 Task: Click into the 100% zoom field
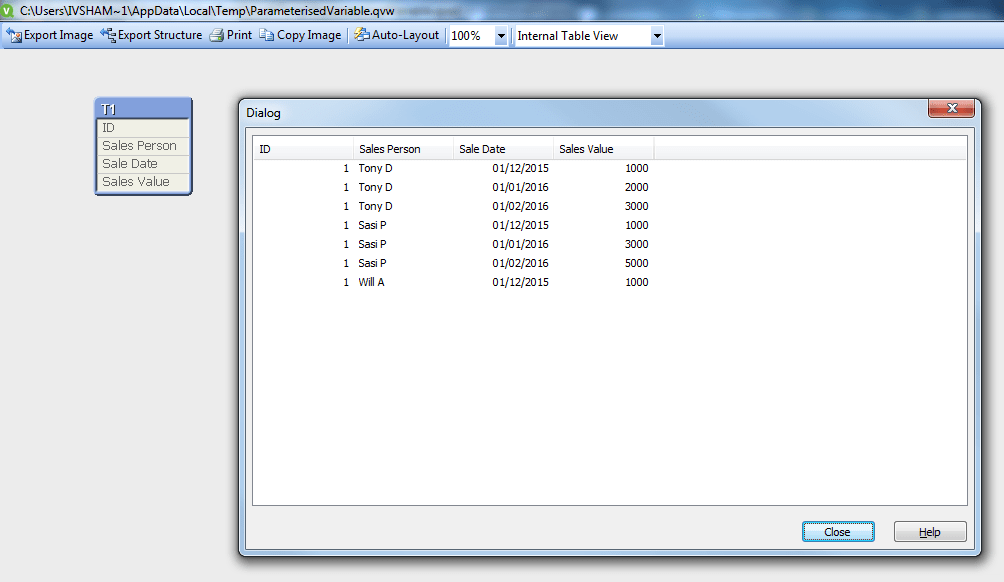click(x=471, y=36)
